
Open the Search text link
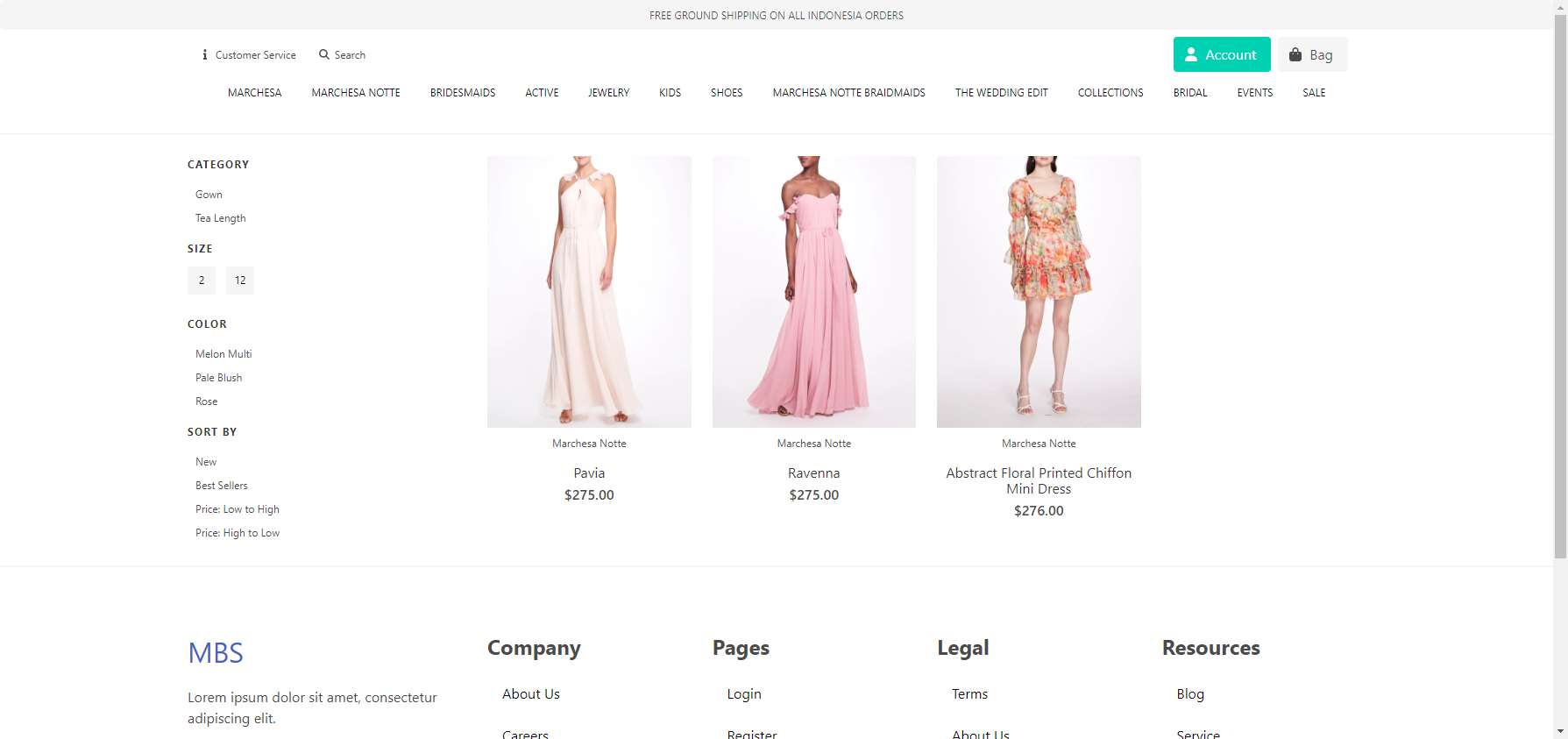[350, 55]
